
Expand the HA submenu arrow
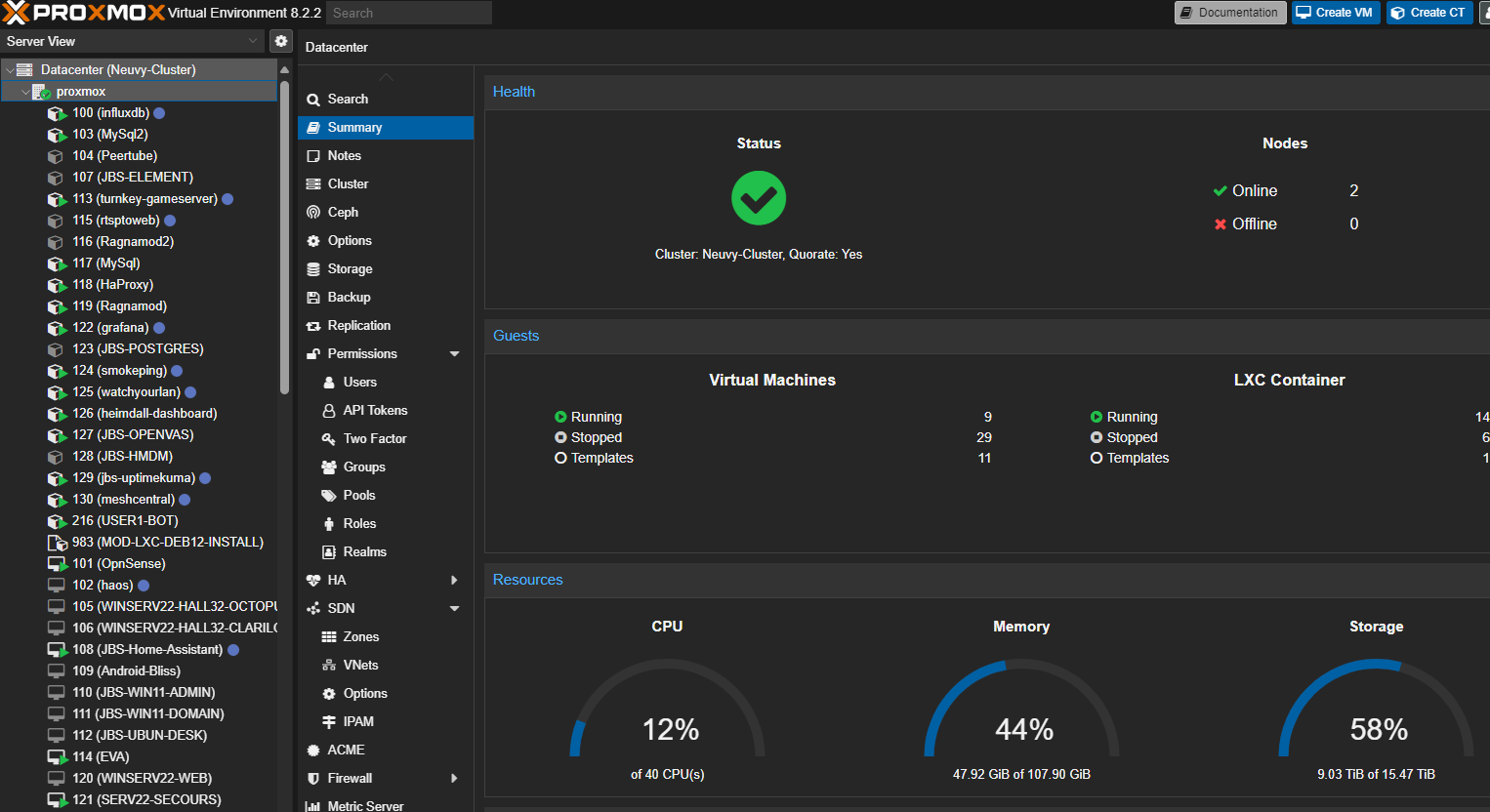pos(454,580)
